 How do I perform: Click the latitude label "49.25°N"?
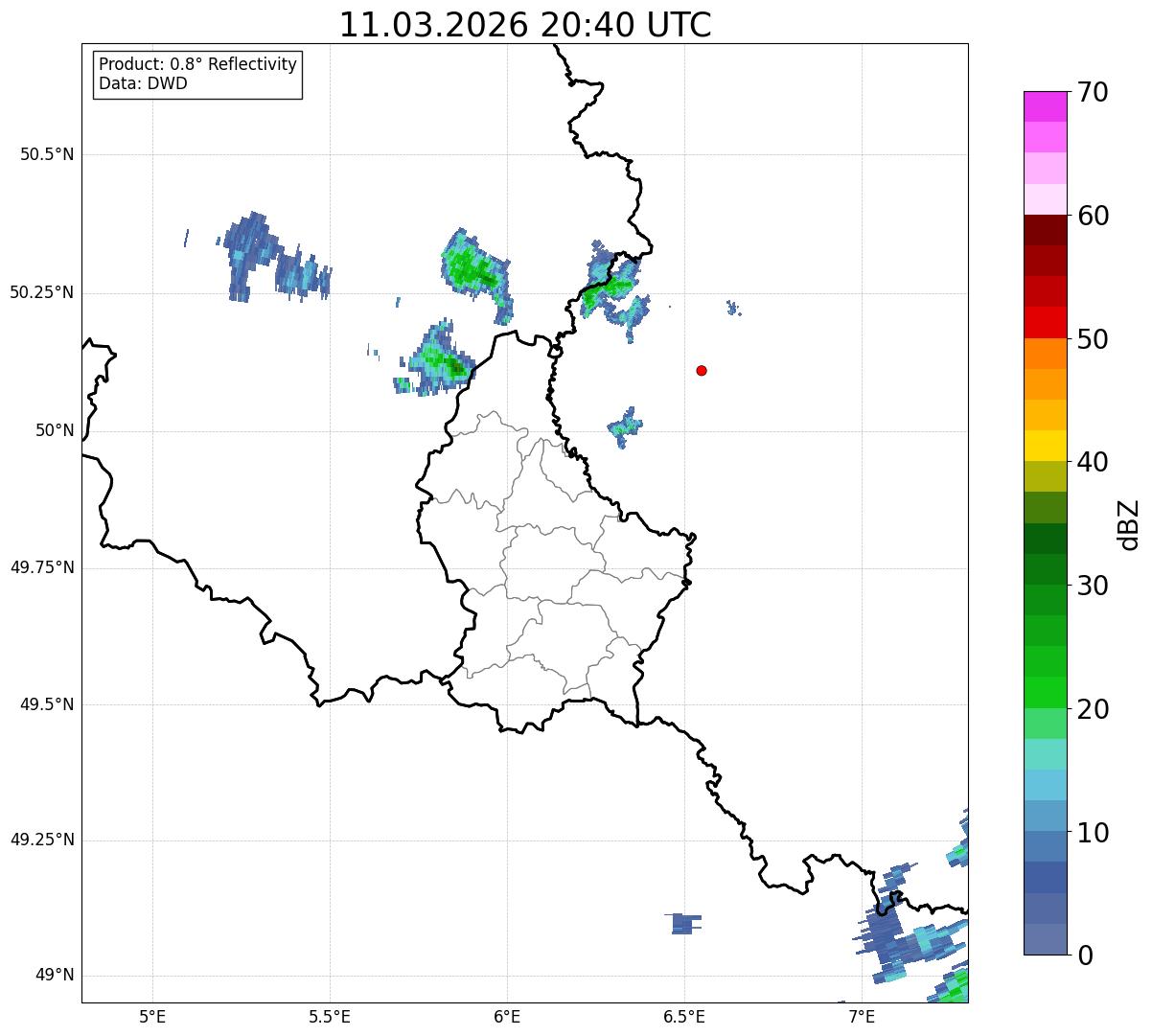pos(42,840)
